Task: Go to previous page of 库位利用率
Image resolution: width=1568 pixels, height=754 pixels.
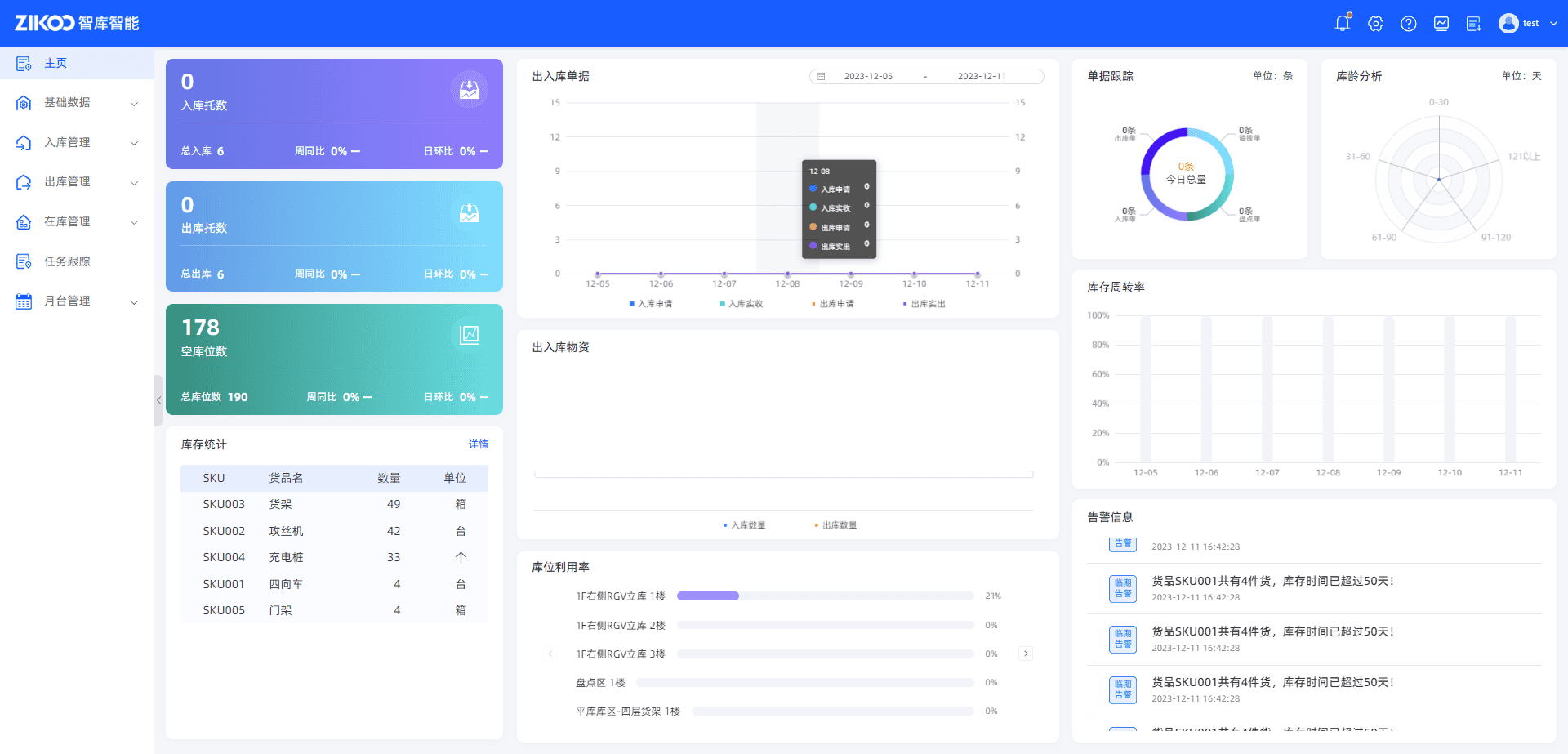Action: [550, 654]
